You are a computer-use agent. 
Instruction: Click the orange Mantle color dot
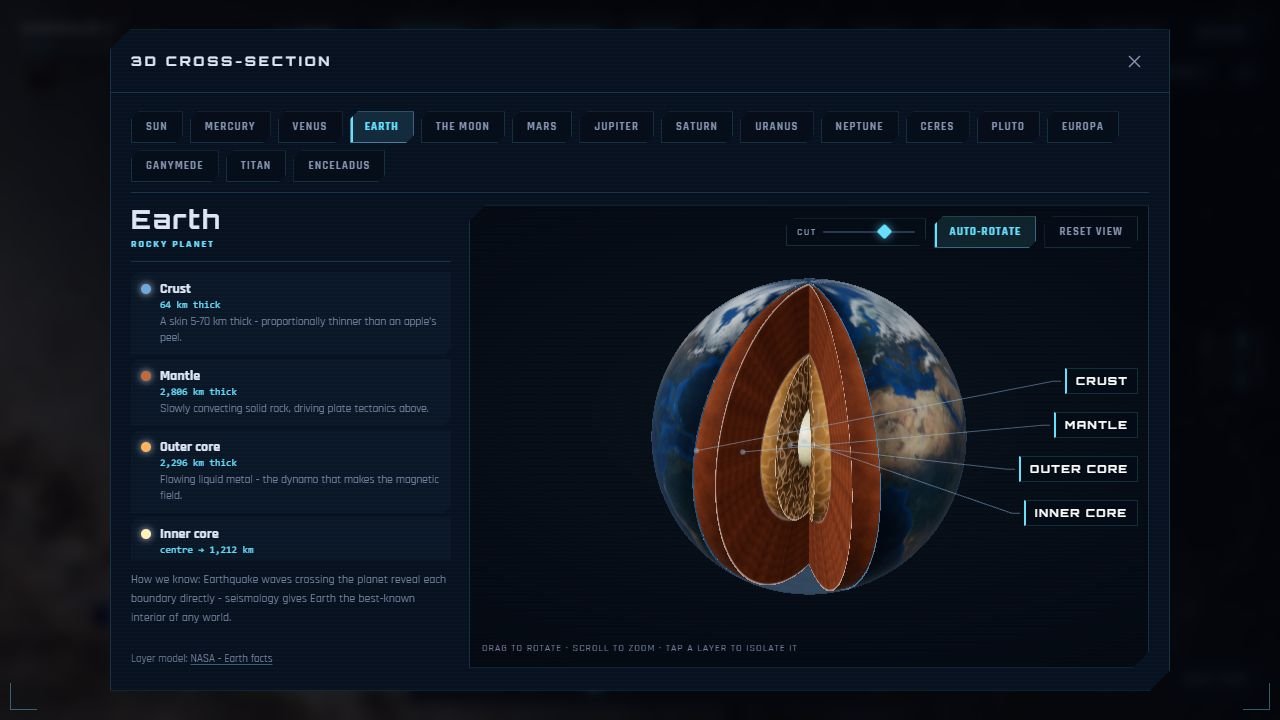(x=146, y=376)
